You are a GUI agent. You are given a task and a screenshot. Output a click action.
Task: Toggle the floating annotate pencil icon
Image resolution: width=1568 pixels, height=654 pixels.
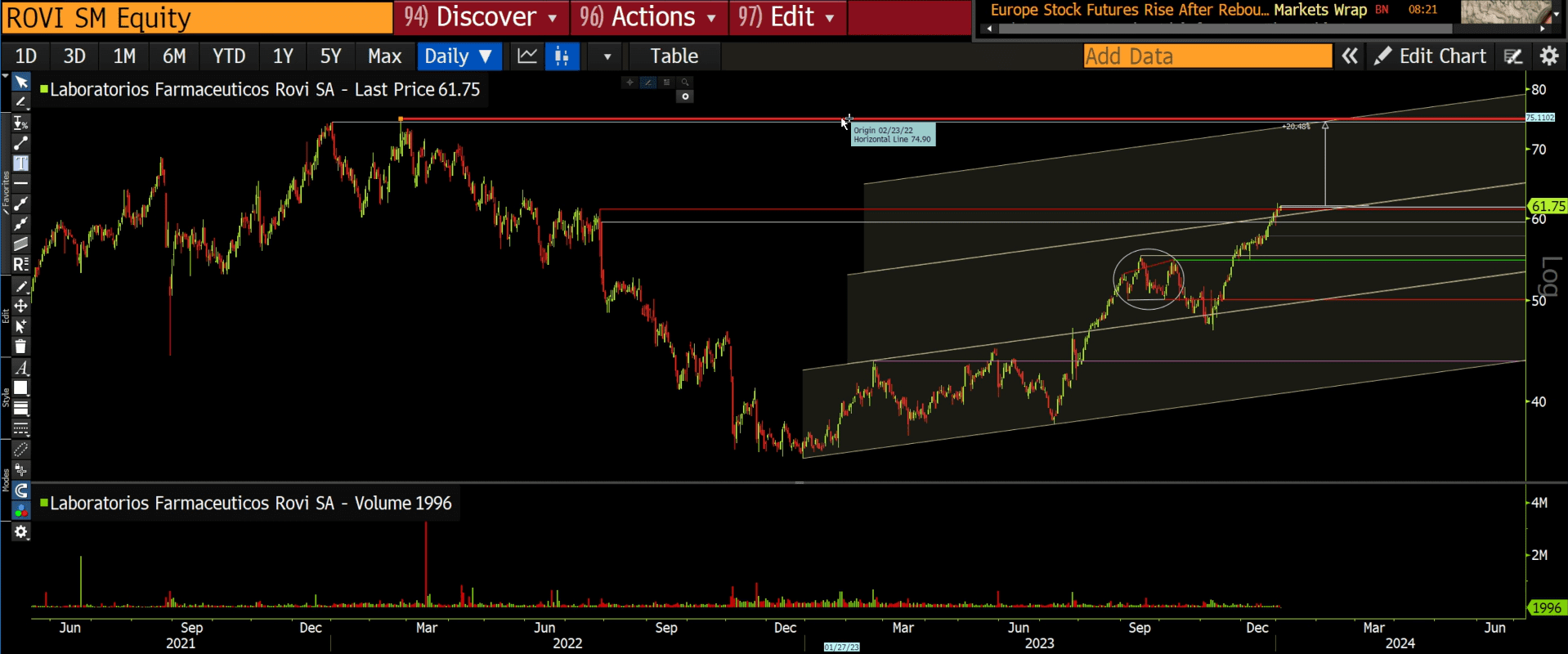648,82
